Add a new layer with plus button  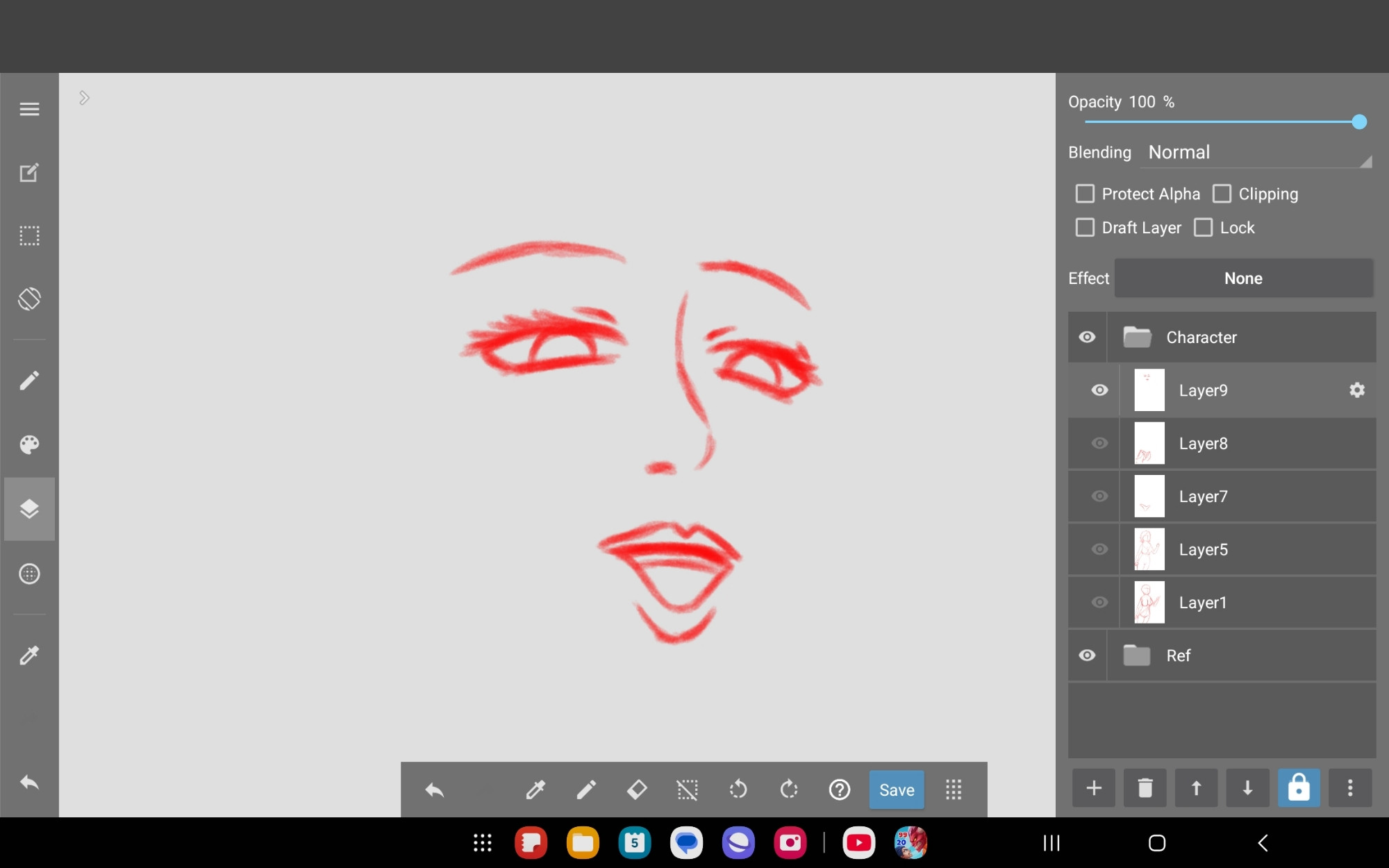pos(1094,788)
